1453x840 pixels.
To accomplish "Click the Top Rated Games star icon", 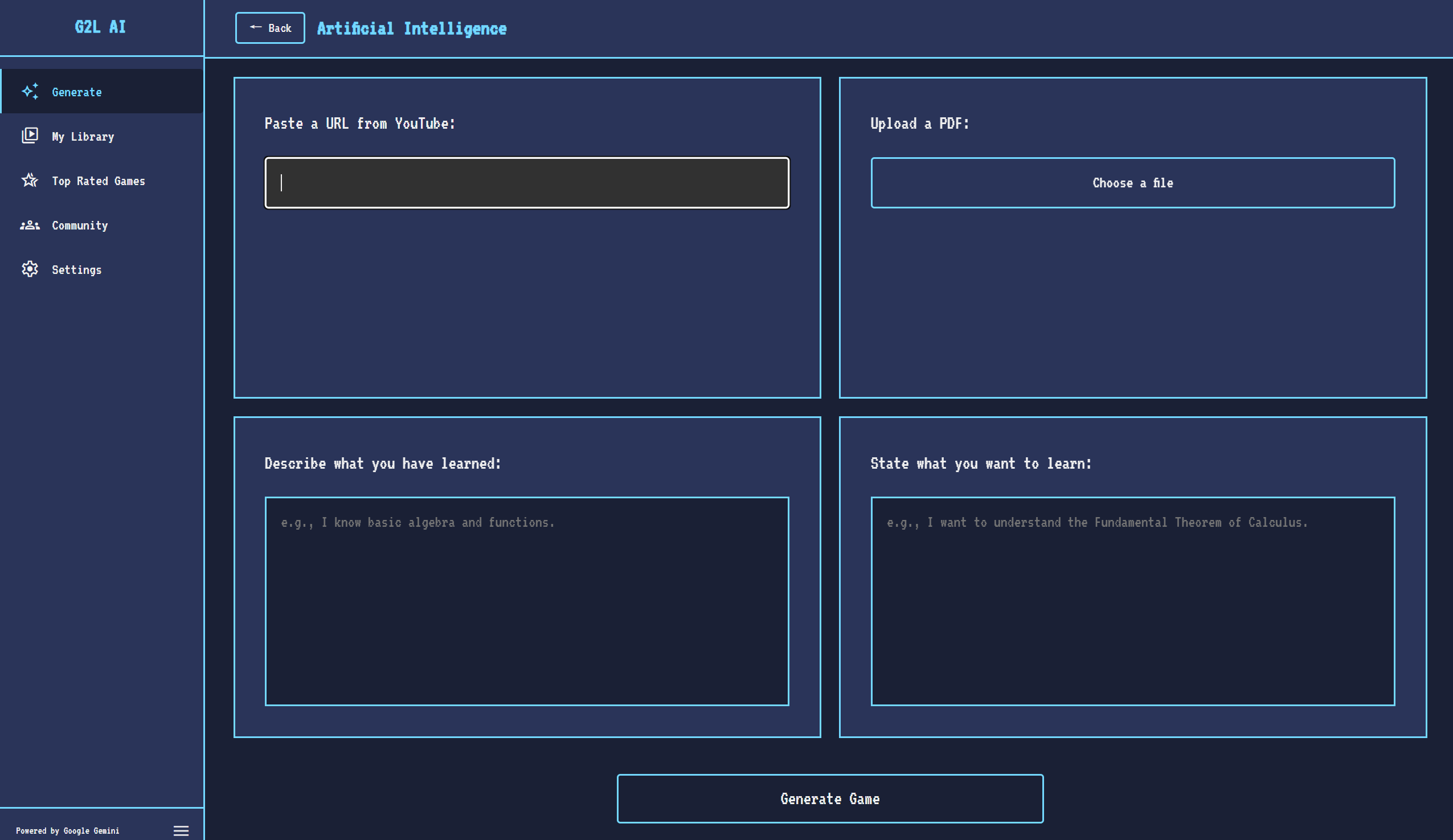I will pos(30,181).
